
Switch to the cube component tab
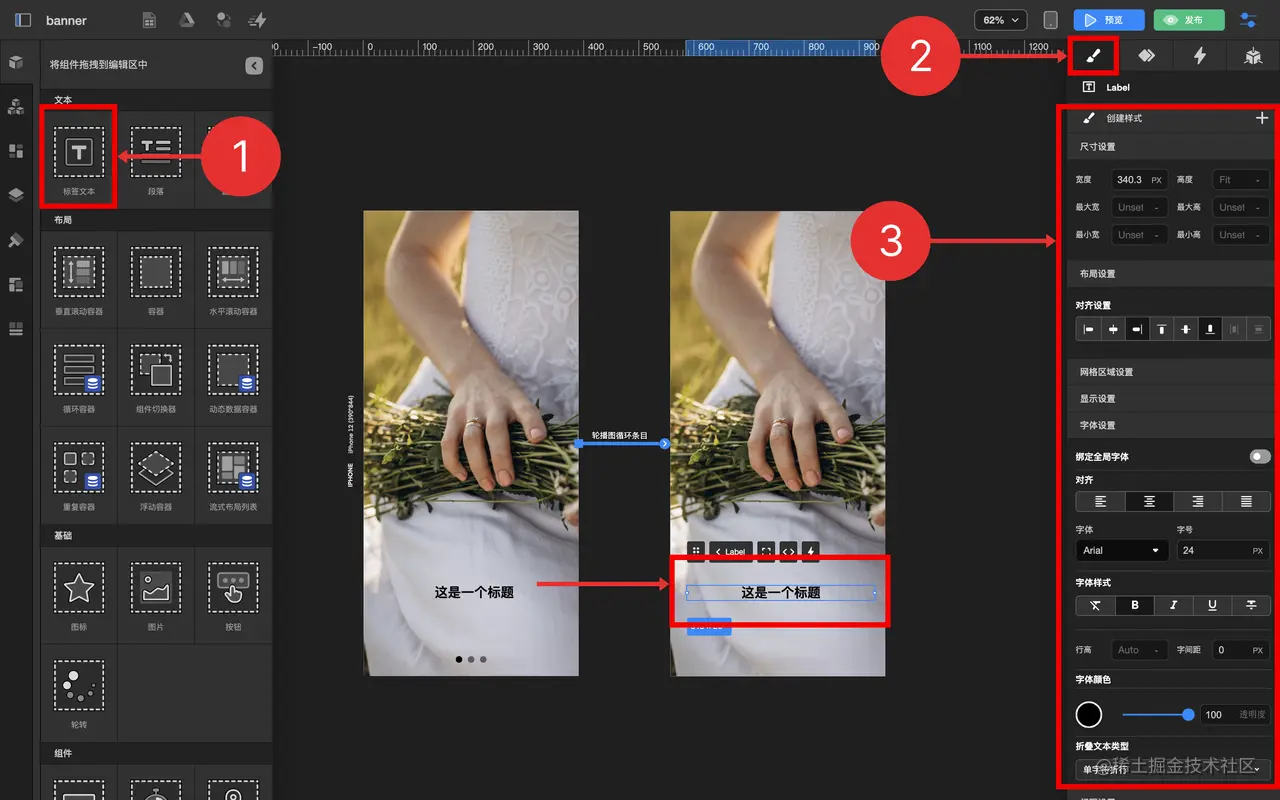point(1253,56)
